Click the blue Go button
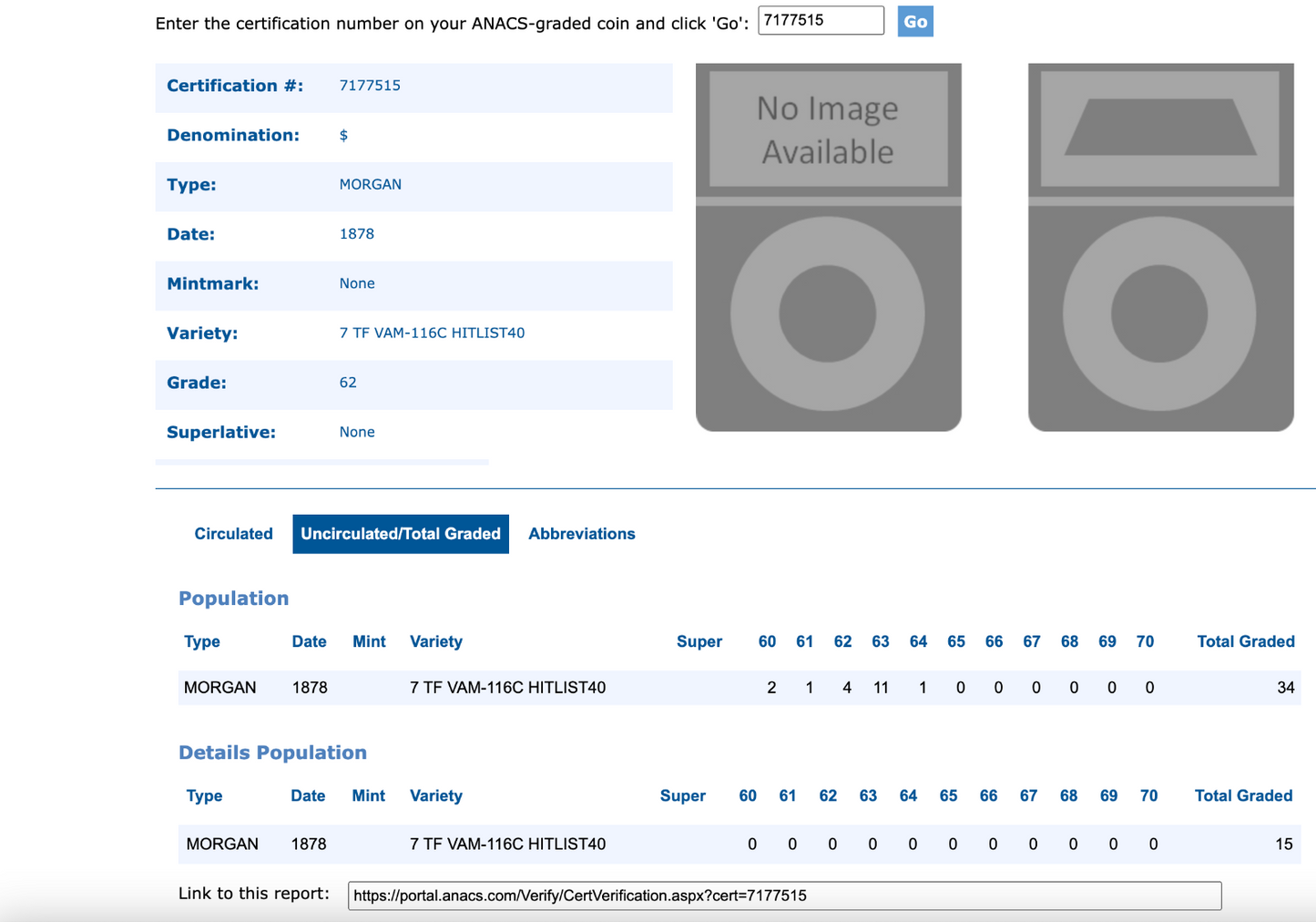Image resolution: width=1316 pixels, height=922 pixels. pyautogui.click(x=914, y=22)
